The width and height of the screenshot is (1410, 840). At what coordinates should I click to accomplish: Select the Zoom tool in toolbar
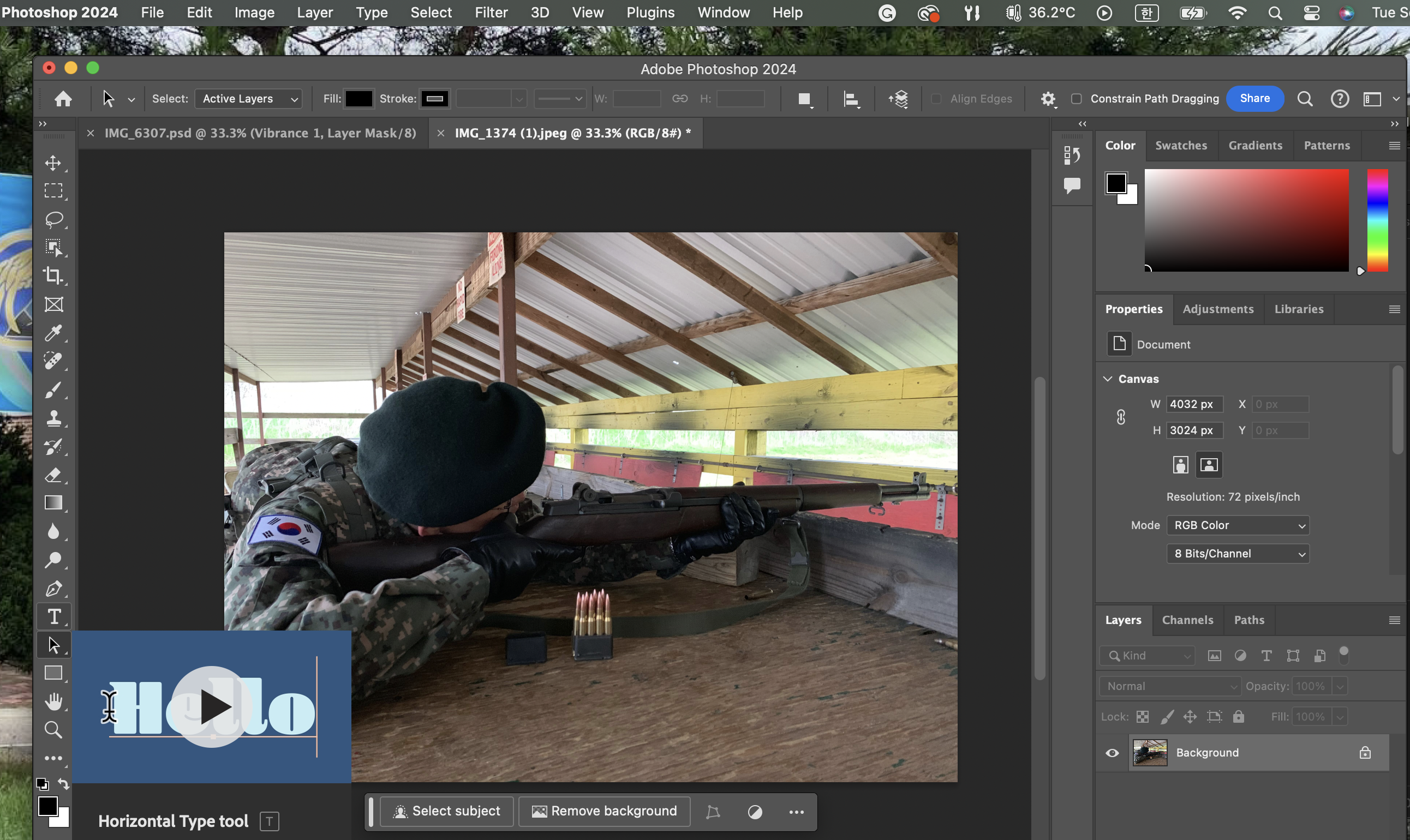(53, 730)
